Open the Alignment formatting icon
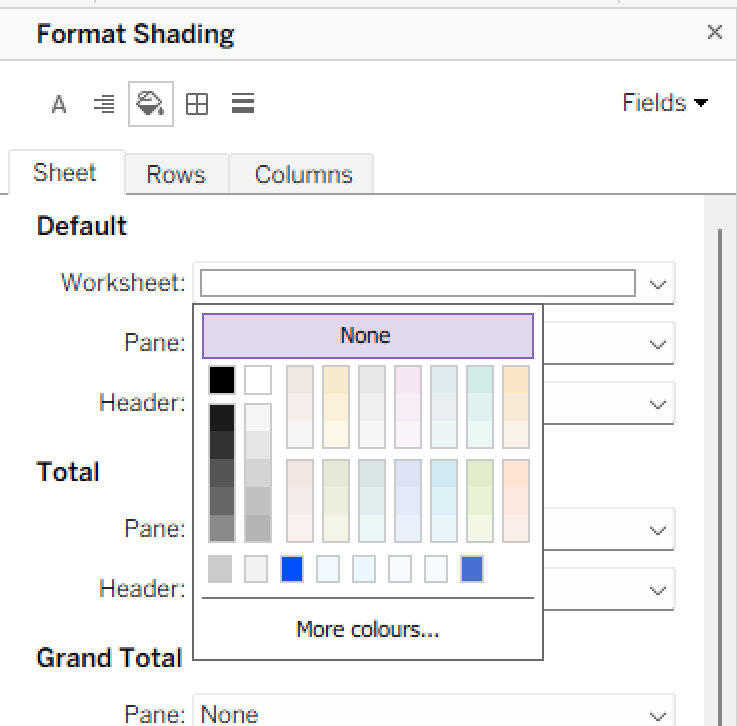This screenshot has width=737, height=726. [104, 104]
